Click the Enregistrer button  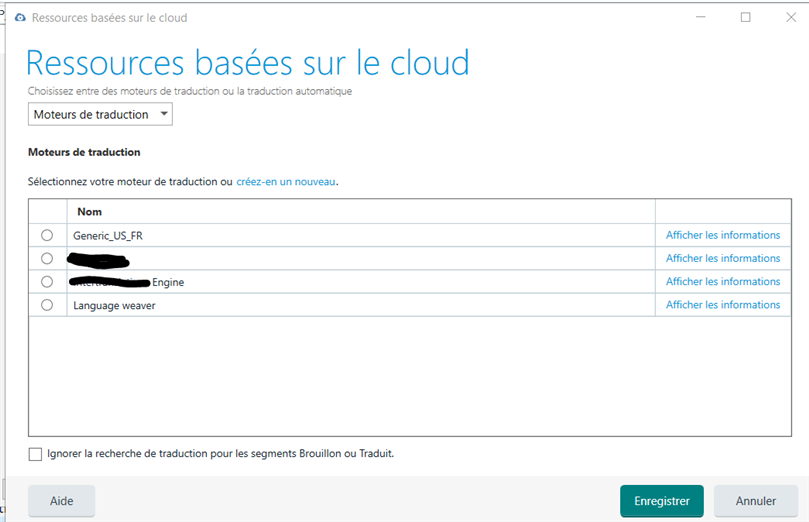(x=662, y=501)
